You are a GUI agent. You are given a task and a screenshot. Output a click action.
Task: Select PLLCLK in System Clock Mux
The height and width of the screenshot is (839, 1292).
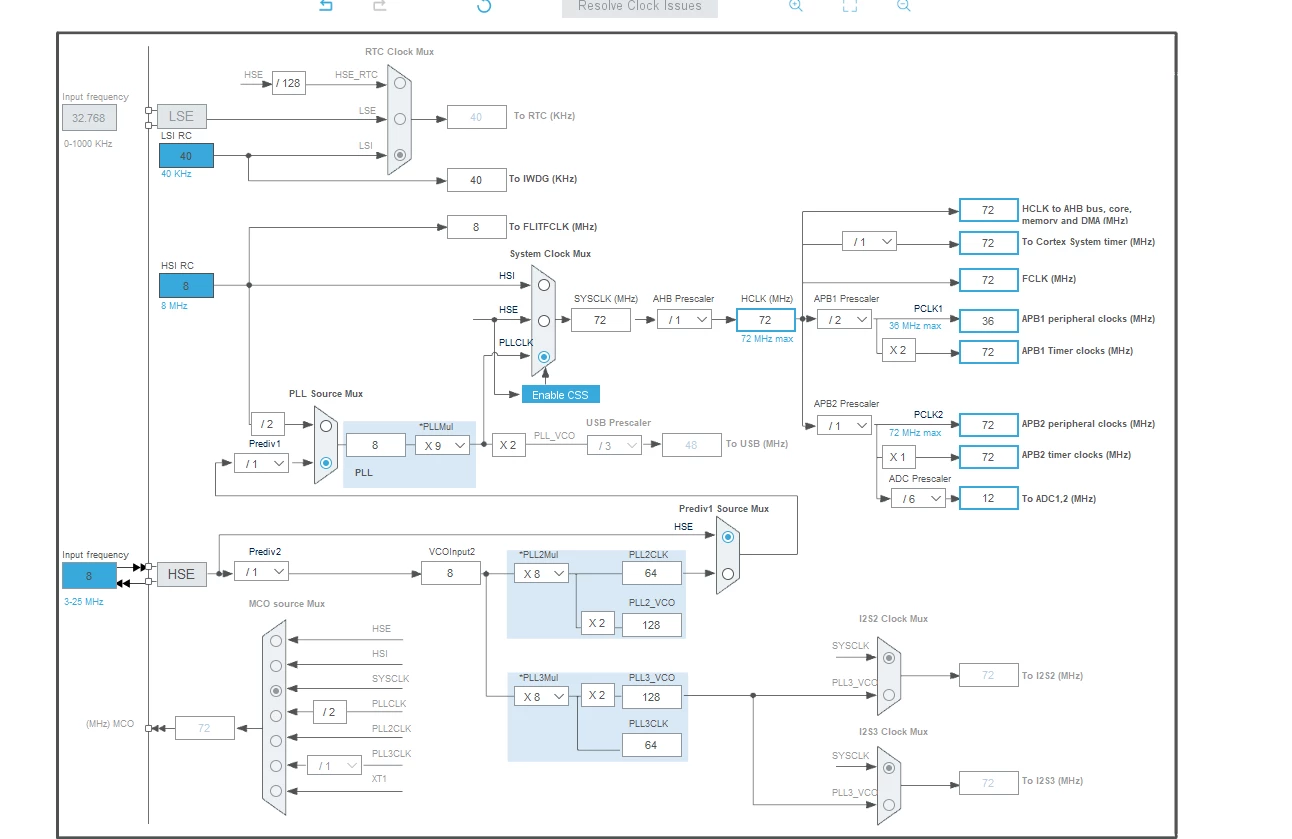(x=544, y=356)
